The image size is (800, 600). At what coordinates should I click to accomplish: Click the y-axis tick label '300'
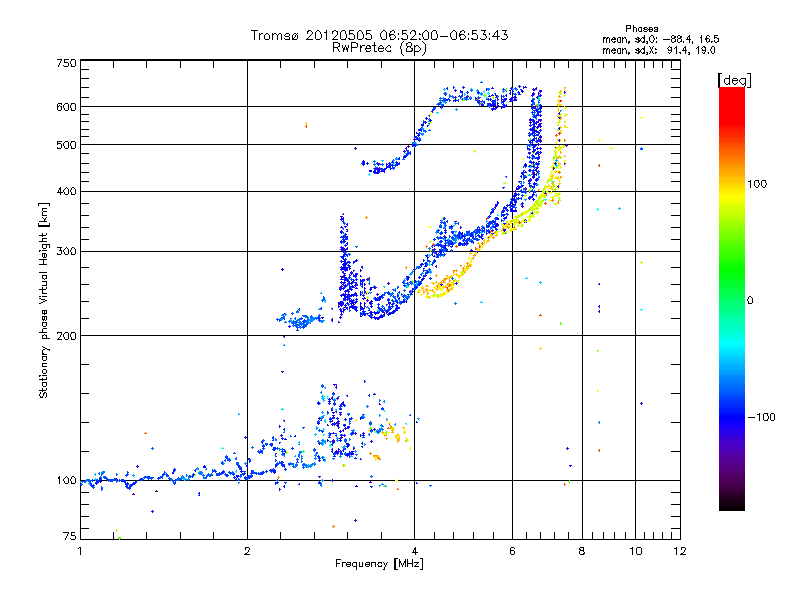pyautogui.click(x=66, y=251)
